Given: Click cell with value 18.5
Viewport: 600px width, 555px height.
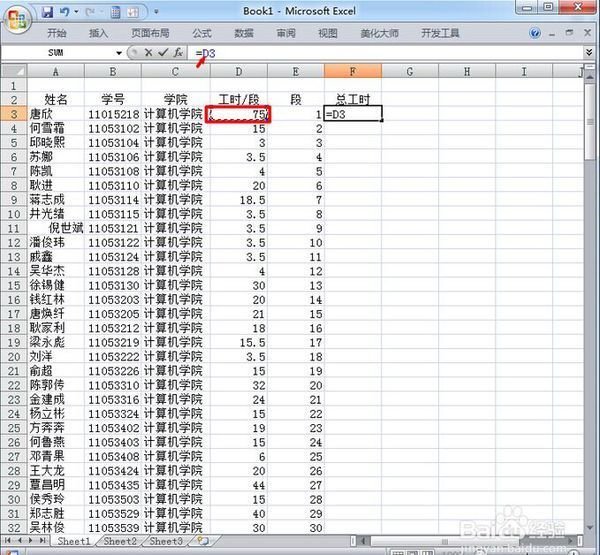Looking at the screenshot, I should [x=238, y=200].
